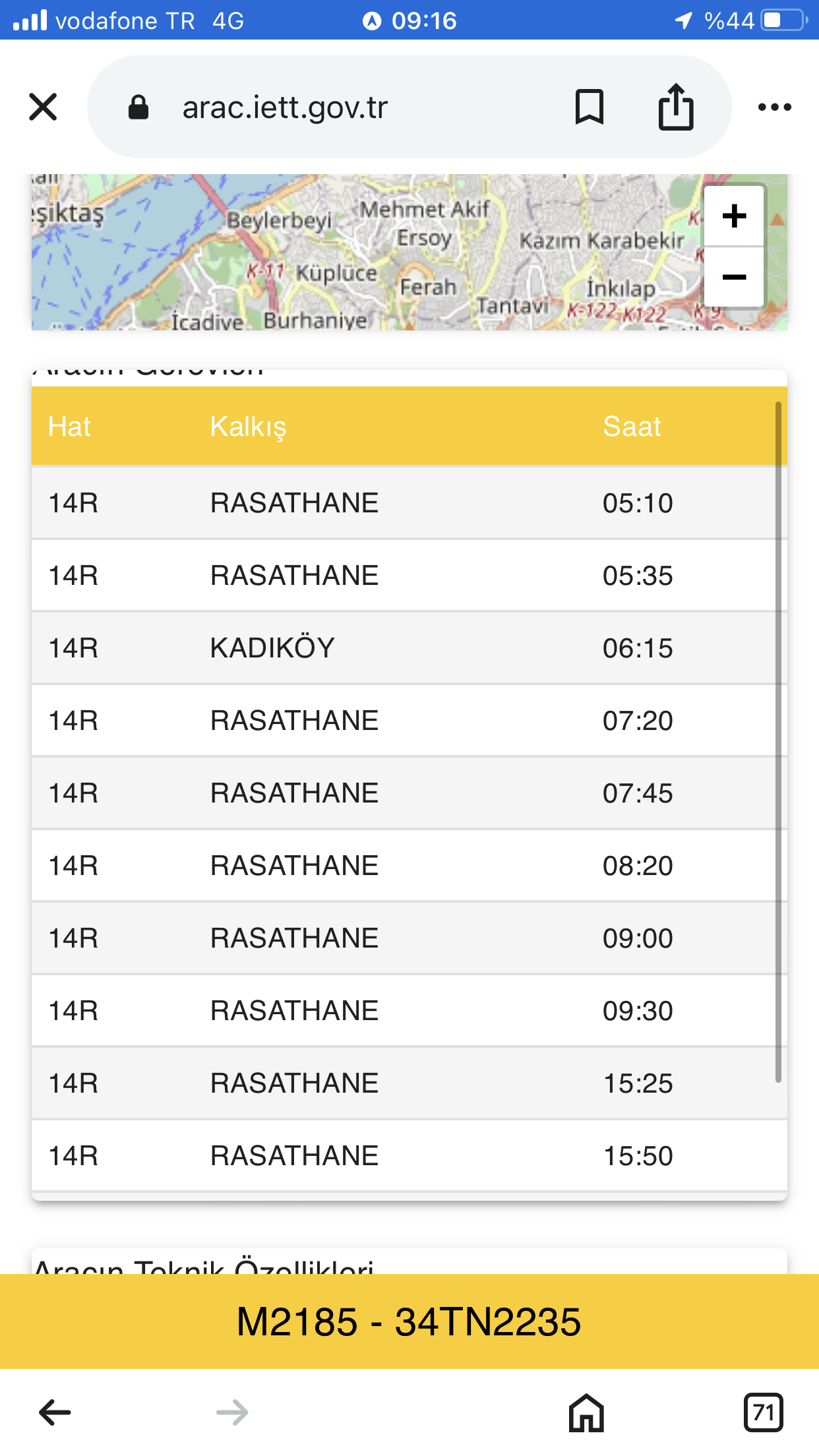The image size is (819, 1456).
Task: Zoom in on the map
Action: [x=734, y=216]
